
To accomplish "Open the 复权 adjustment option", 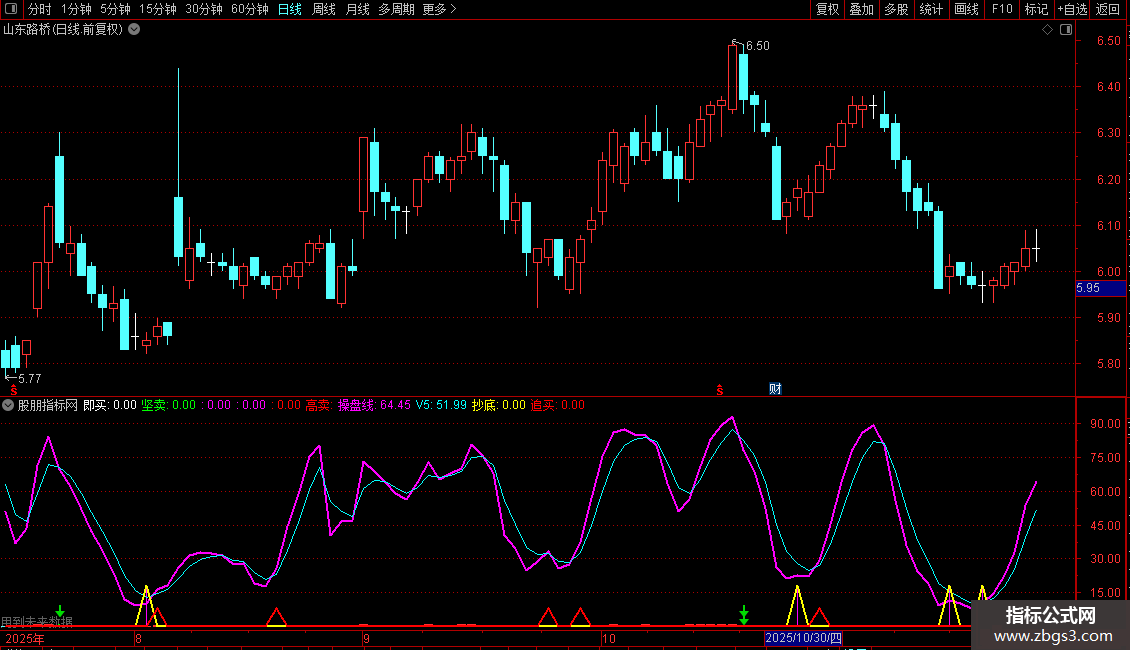I will click(x=827, y=9).
